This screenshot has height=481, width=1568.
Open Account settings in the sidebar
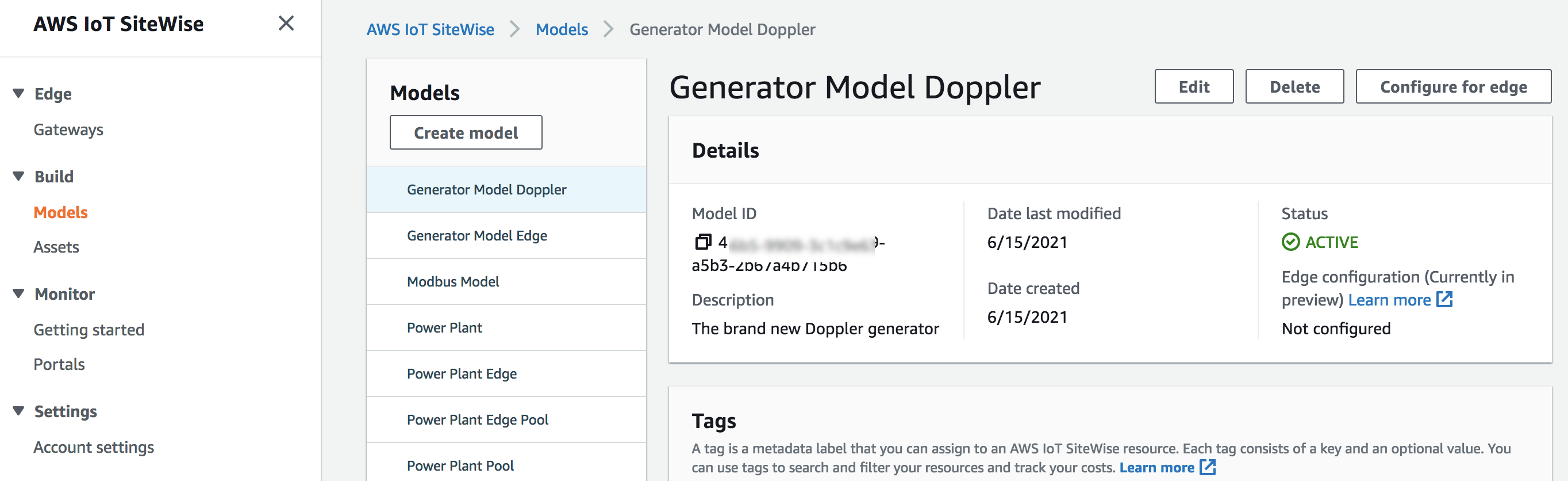pyautogui.click(x=94, y=447)
